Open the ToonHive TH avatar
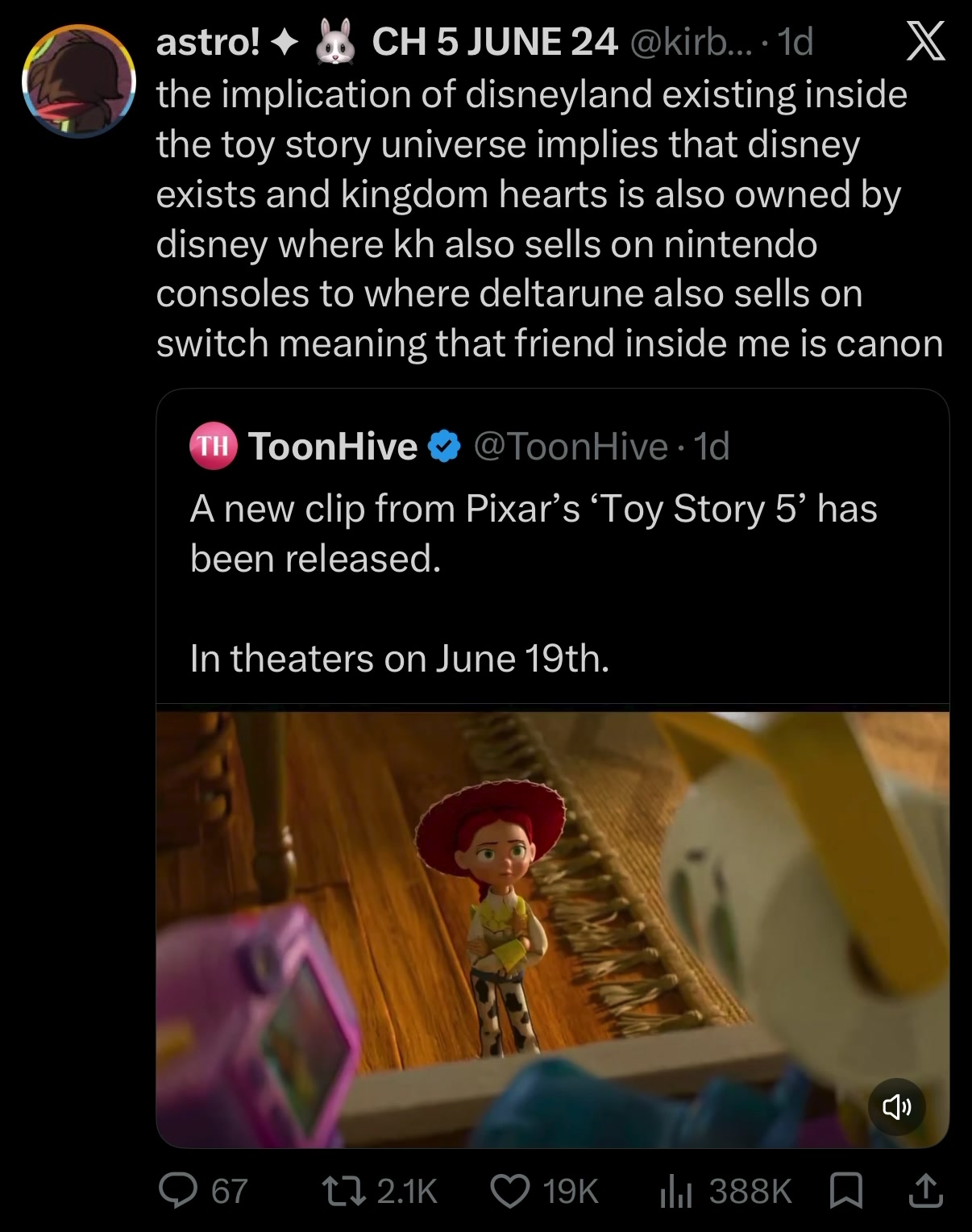 (213, 445)
